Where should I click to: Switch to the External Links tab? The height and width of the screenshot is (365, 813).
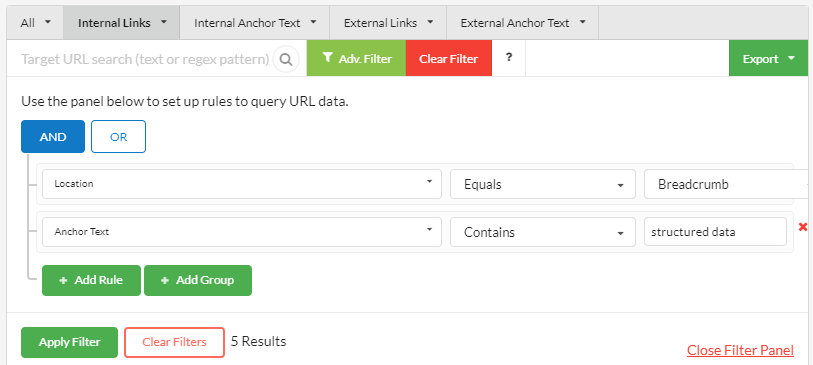[x=388, y=23]
